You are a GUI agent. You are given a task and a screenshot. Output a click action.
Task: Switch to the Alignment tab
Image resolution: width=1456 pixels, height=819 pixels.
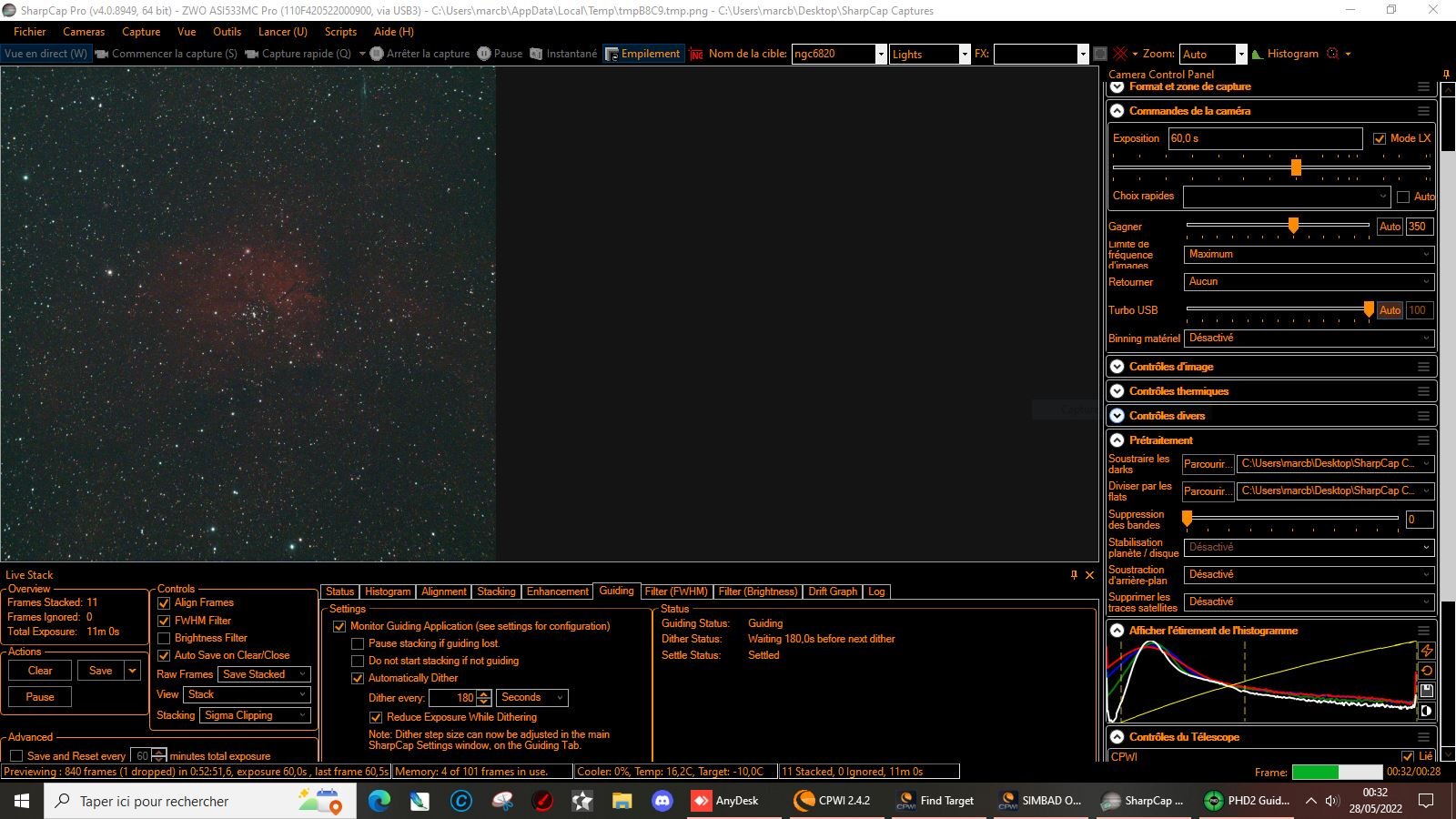click(x=444, y=591)
